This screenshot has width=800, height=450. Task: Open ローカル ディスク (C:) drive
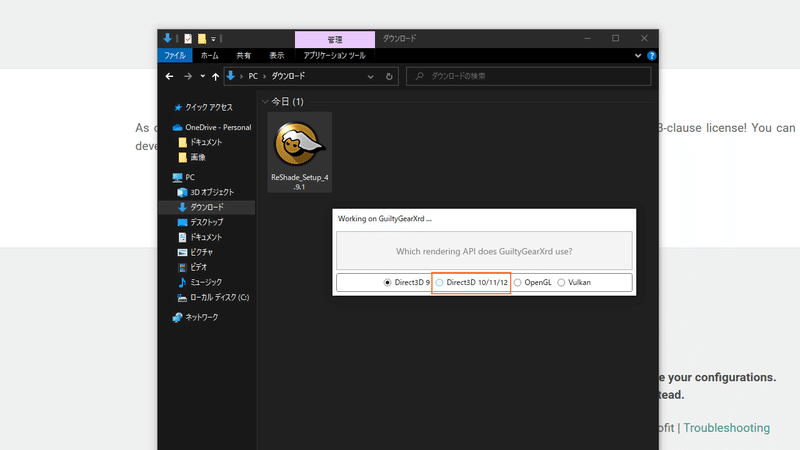(213, 297)
